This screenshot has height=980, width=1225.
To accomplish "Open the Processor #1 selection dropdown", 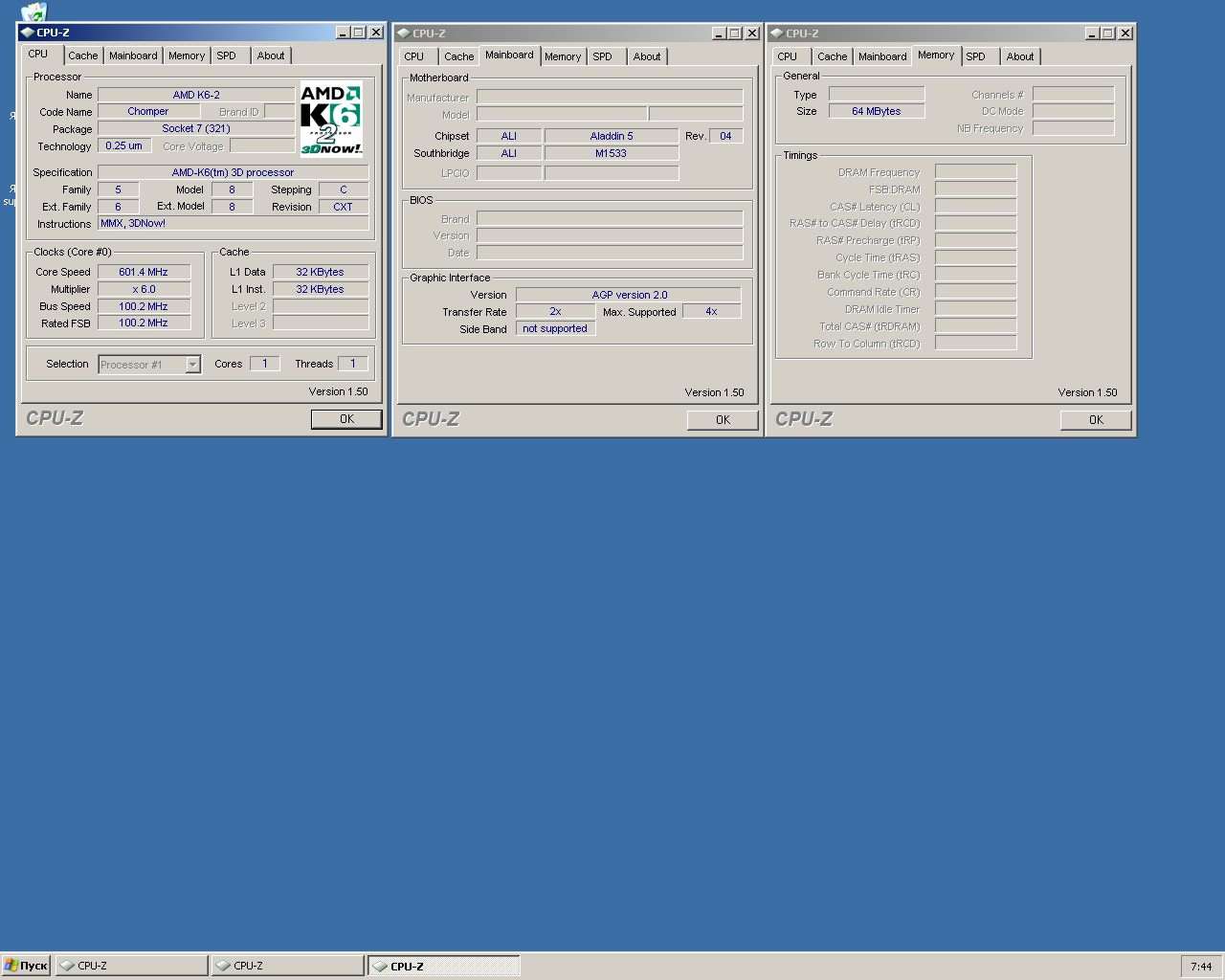I will pos(192,365).
